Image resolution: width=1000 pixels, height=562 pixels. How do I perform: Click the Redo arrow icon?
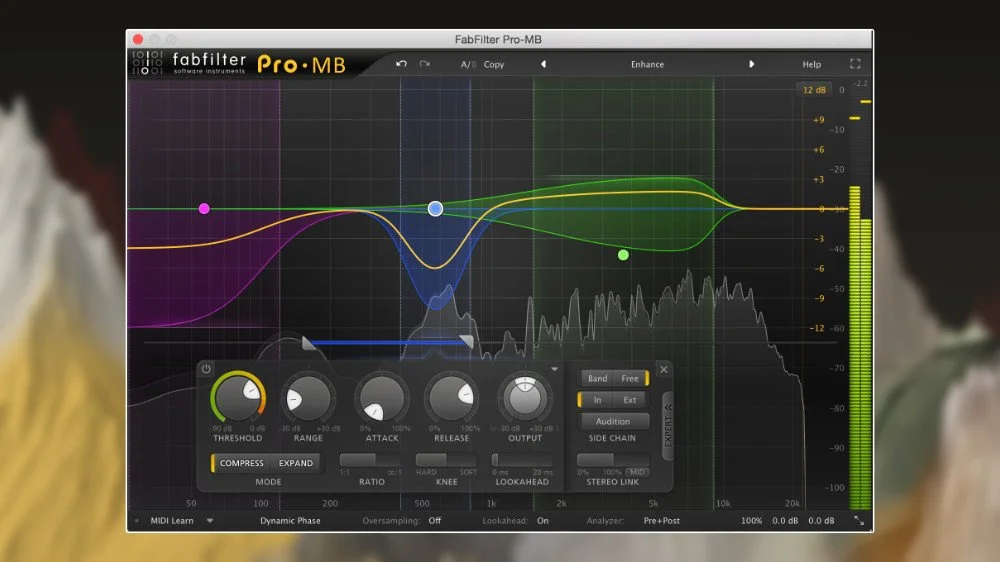[x=425, y=64]
